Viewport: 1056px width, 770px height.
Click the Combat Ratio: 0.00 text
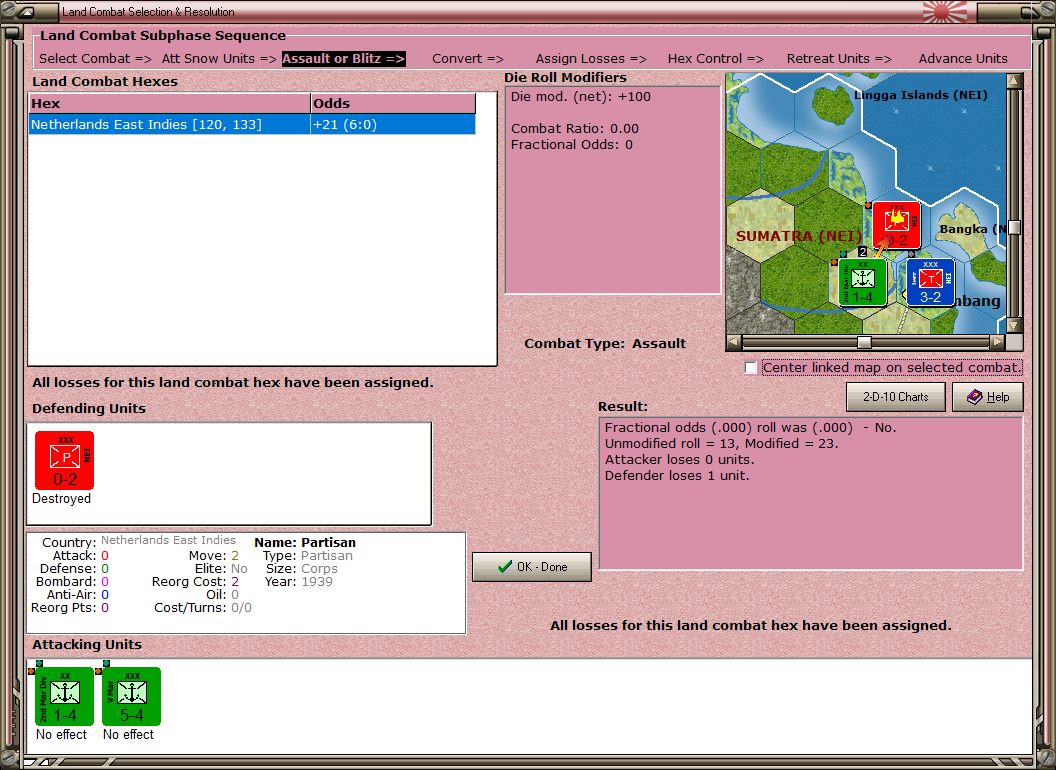point(574,129)
